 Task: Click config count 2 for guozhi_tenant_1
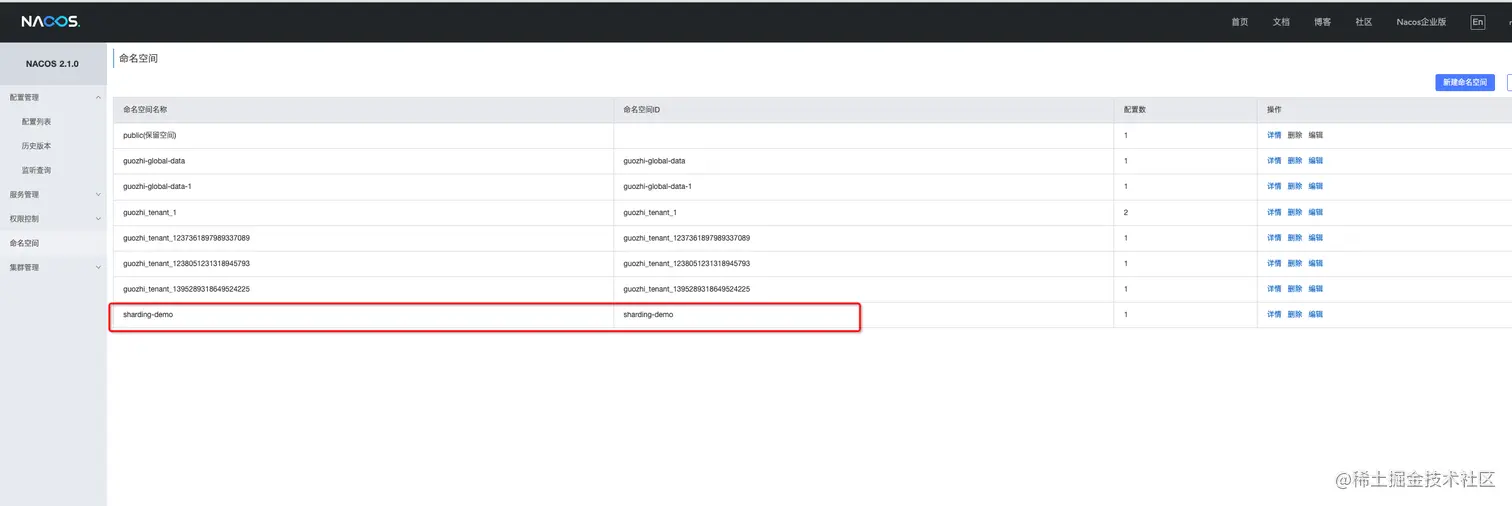(1126, 212)
